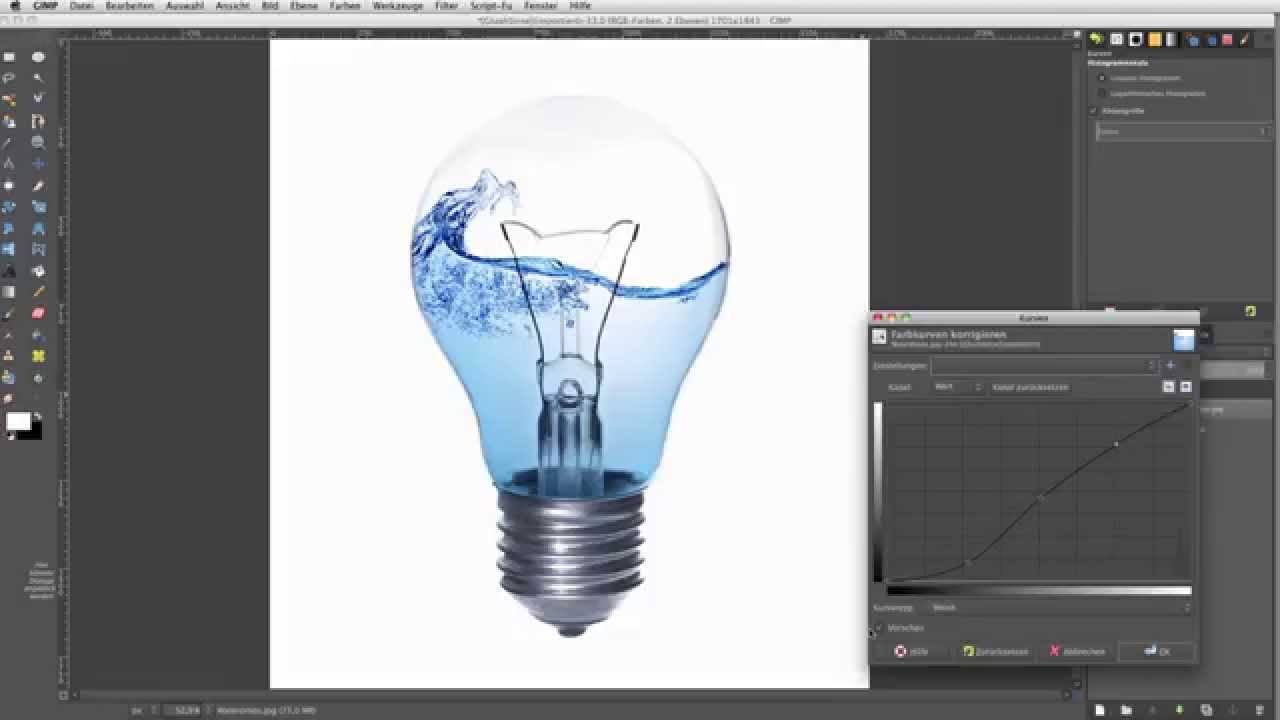Open the Ebene menu
1280x720 pixels.
[304, 6]
